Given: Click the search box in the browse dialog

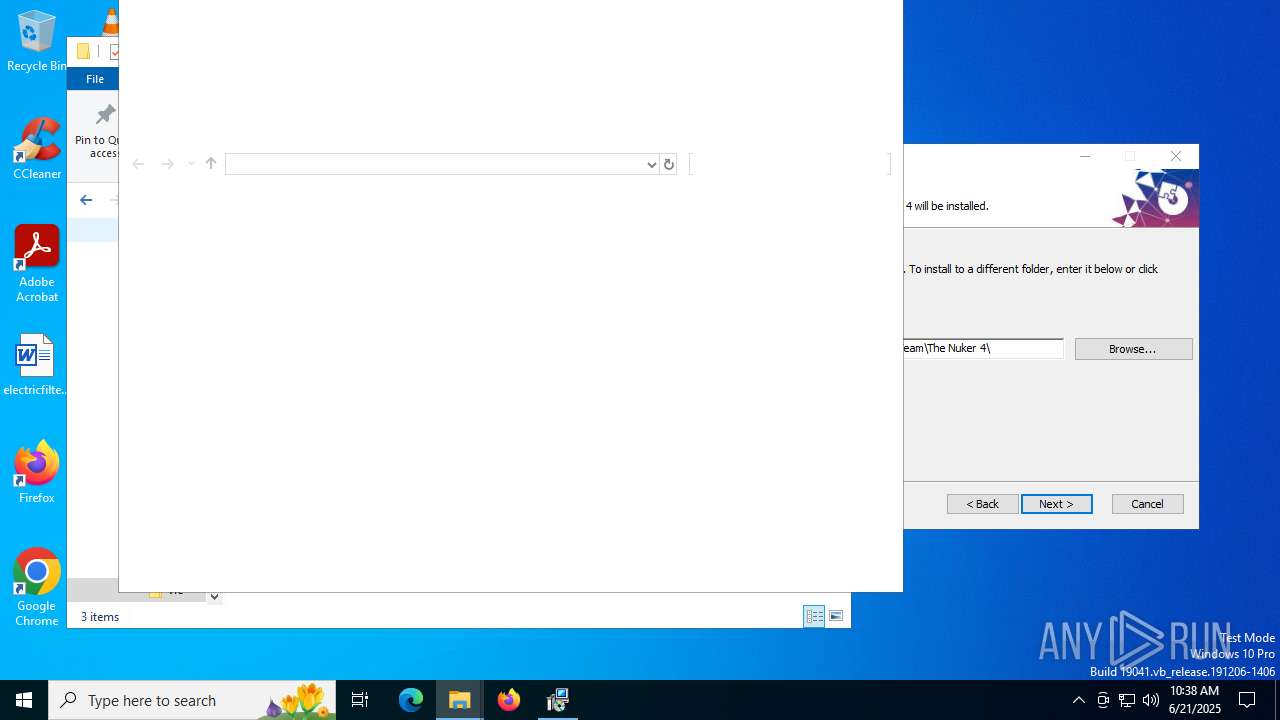Looking at the screenshot, I should point(790,164).
